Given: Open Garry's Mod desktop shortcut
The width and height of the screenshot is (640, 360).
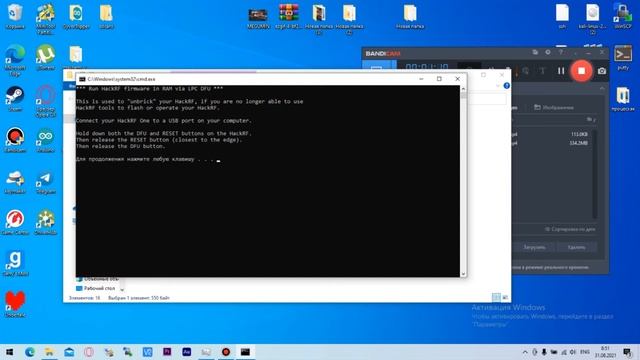Looking at the screenshot, I should pyautogui.click(x=15, y=263).
